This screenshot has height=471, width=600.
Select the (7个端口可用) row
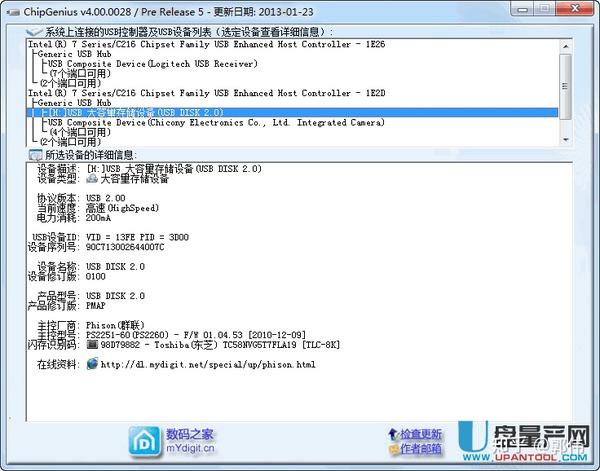80,73
